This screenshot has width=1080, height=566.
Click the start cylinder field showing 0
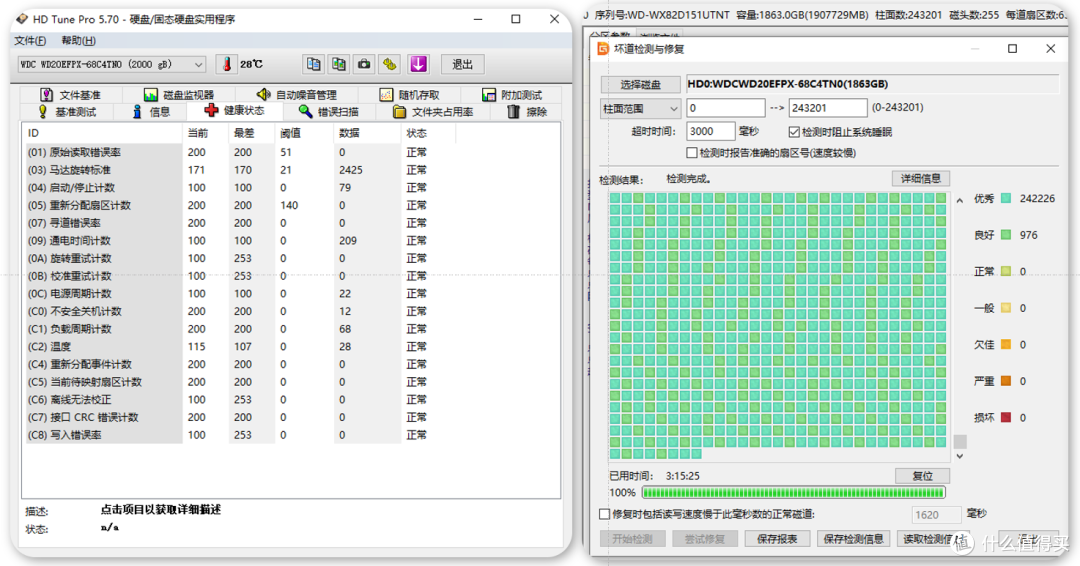tap(726, 108)
